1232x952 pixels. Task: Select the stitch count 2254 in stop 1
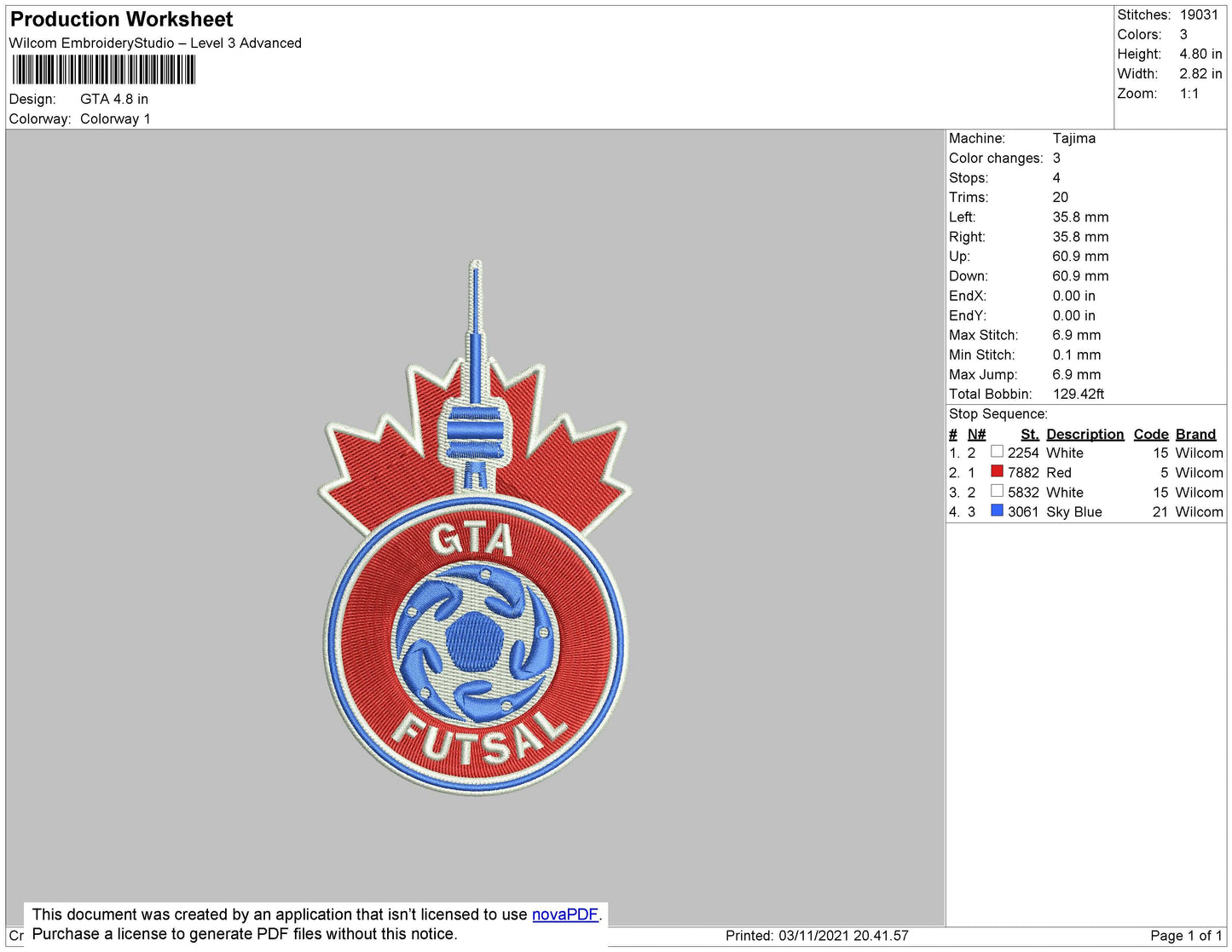pos(1023,453)
